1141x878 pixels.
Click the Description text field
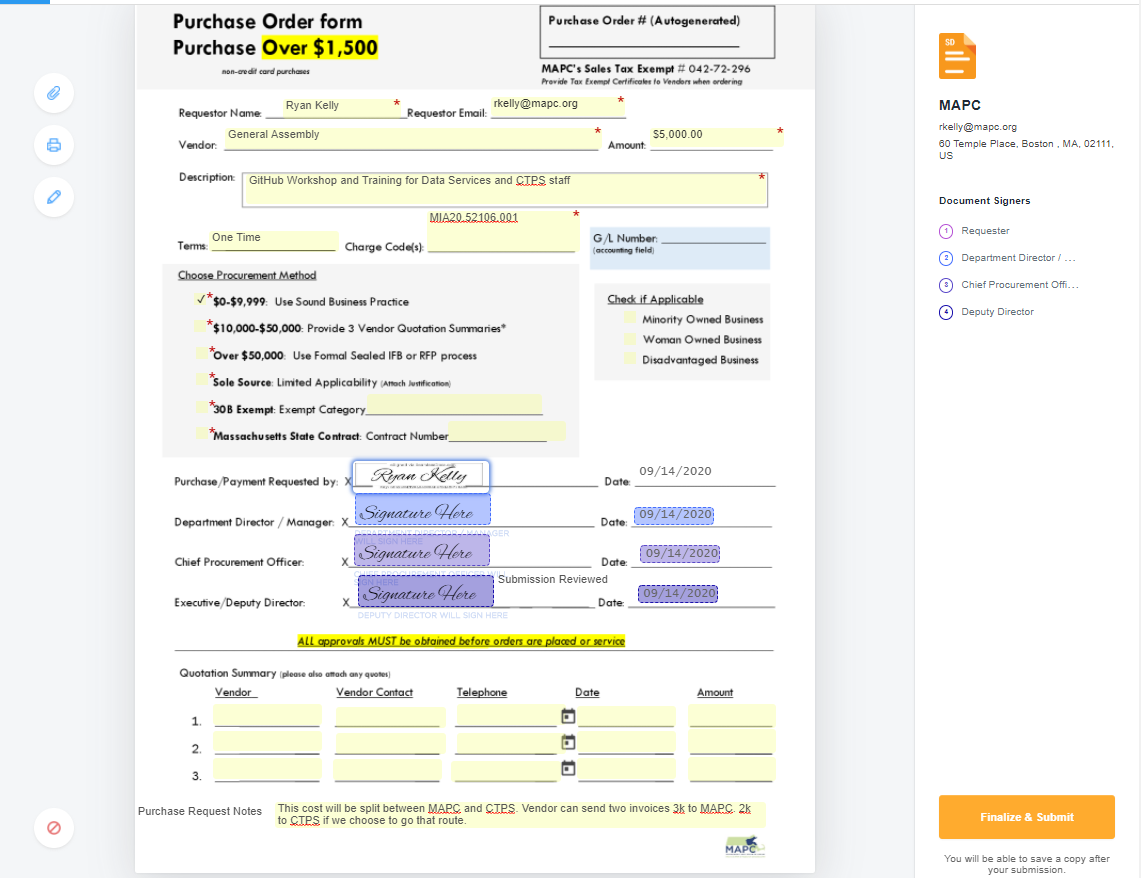[504, 189]
